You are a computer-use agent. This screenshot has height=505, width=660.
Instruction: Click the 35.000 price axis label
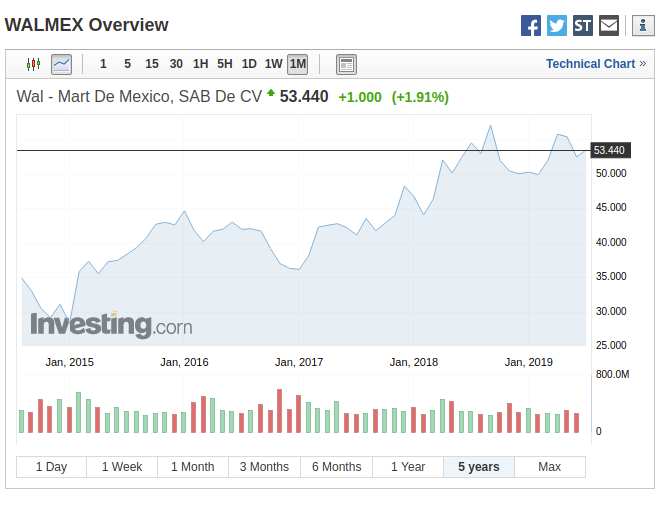611,276
